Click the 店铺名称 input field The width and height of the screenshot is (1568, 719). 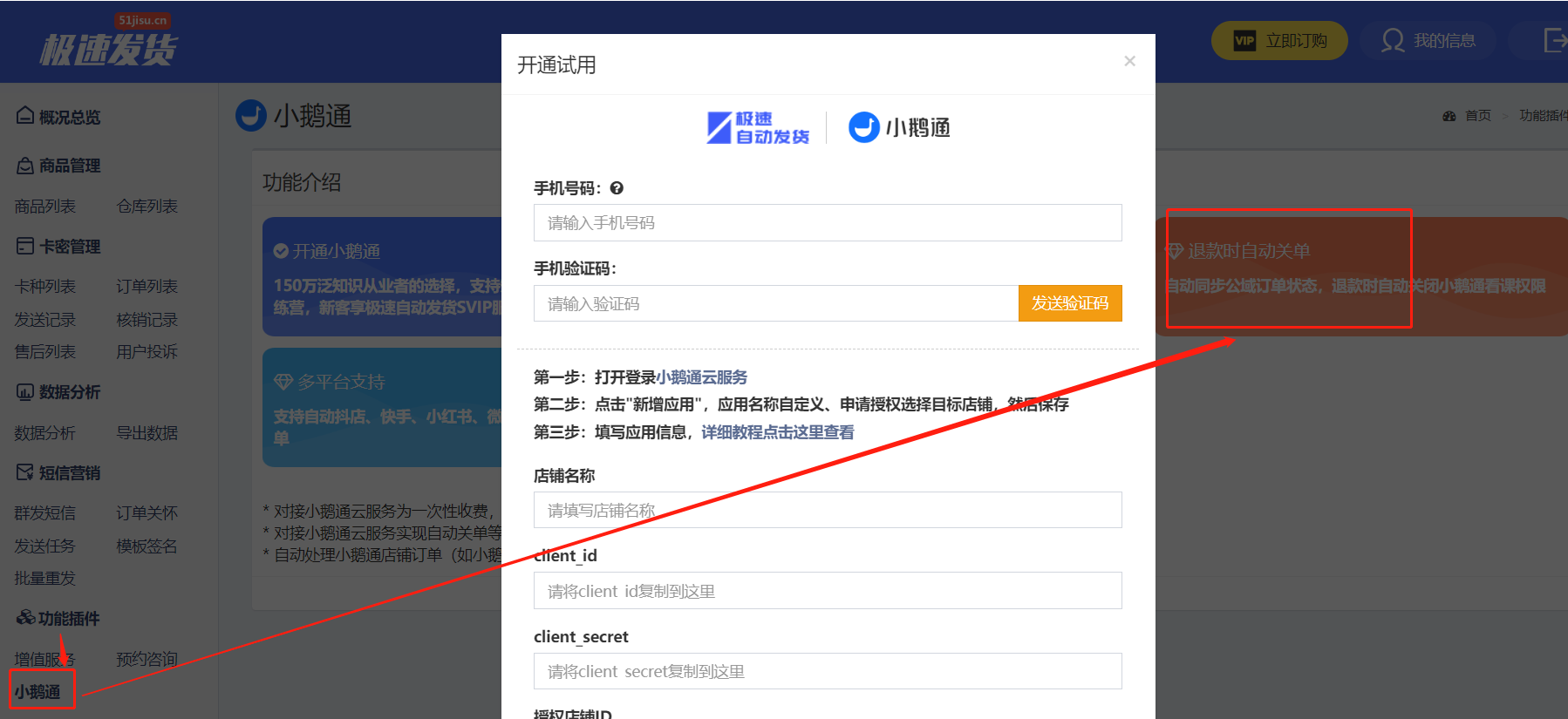coord(827,510)
